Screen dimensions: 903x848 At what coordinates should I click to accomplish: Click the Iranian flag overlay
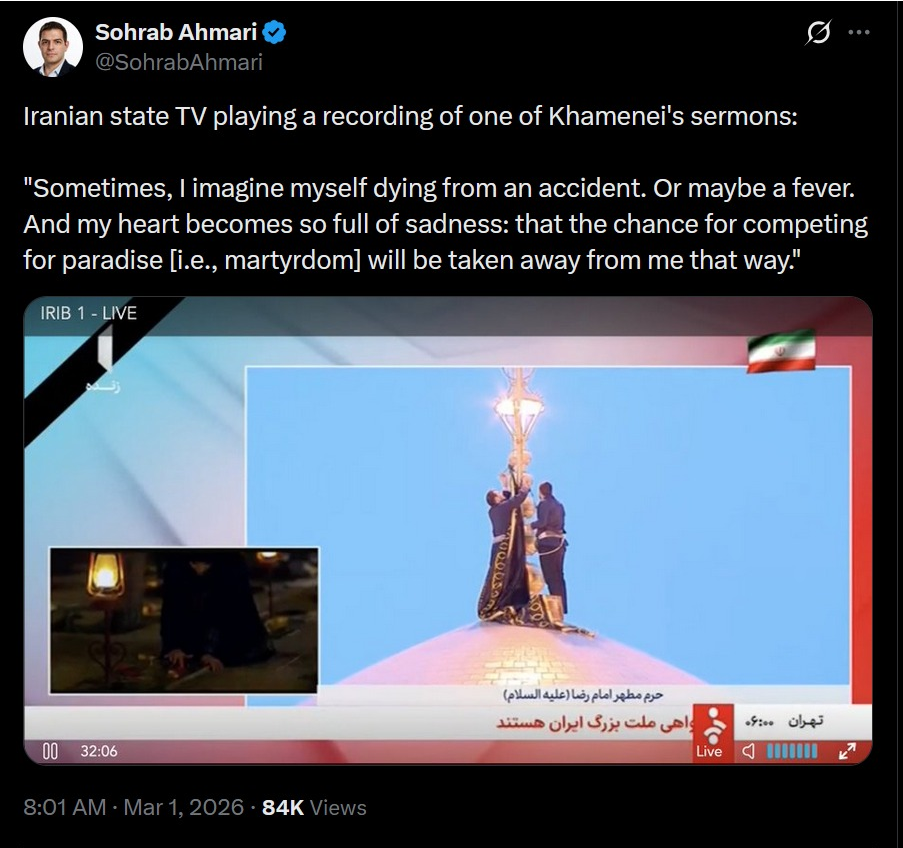[x=781, y=351]
